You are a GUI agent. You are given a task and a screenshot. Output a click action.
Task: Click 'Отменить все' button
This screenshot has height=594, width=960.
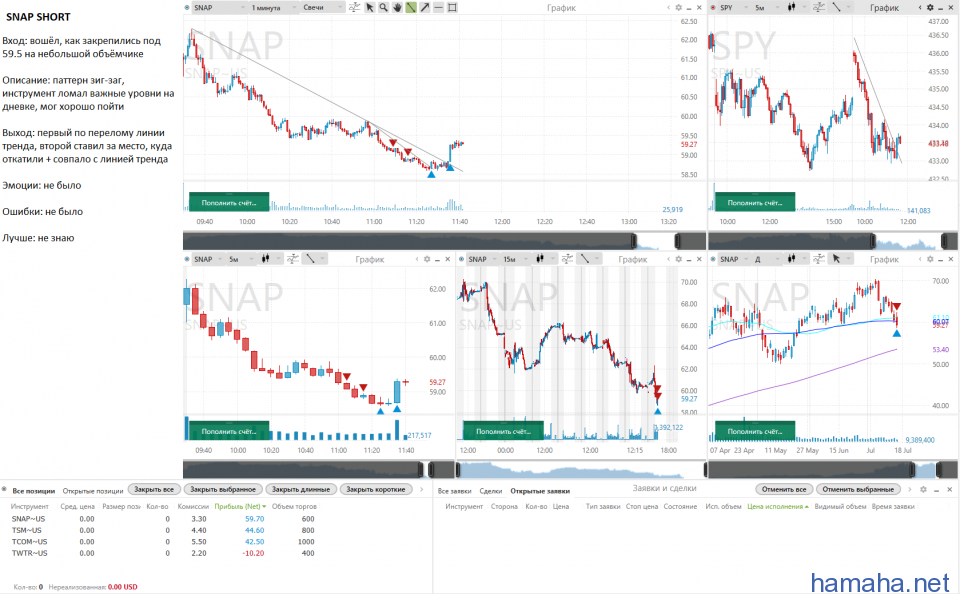pos(784,489)
